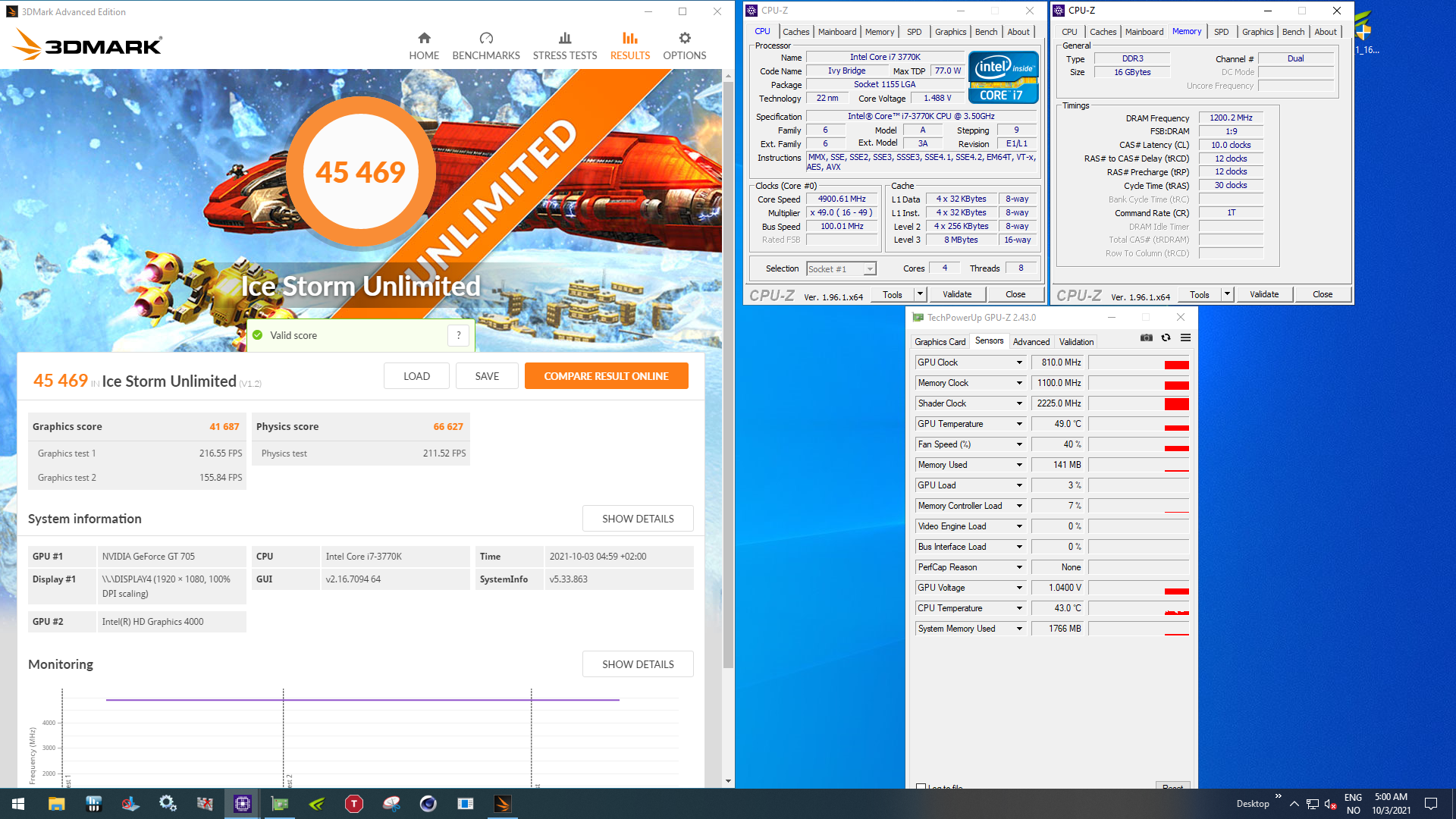Open the Socket #1 selection dropdown in CPU-Z
1456x819 pixels.
(870, 268)
